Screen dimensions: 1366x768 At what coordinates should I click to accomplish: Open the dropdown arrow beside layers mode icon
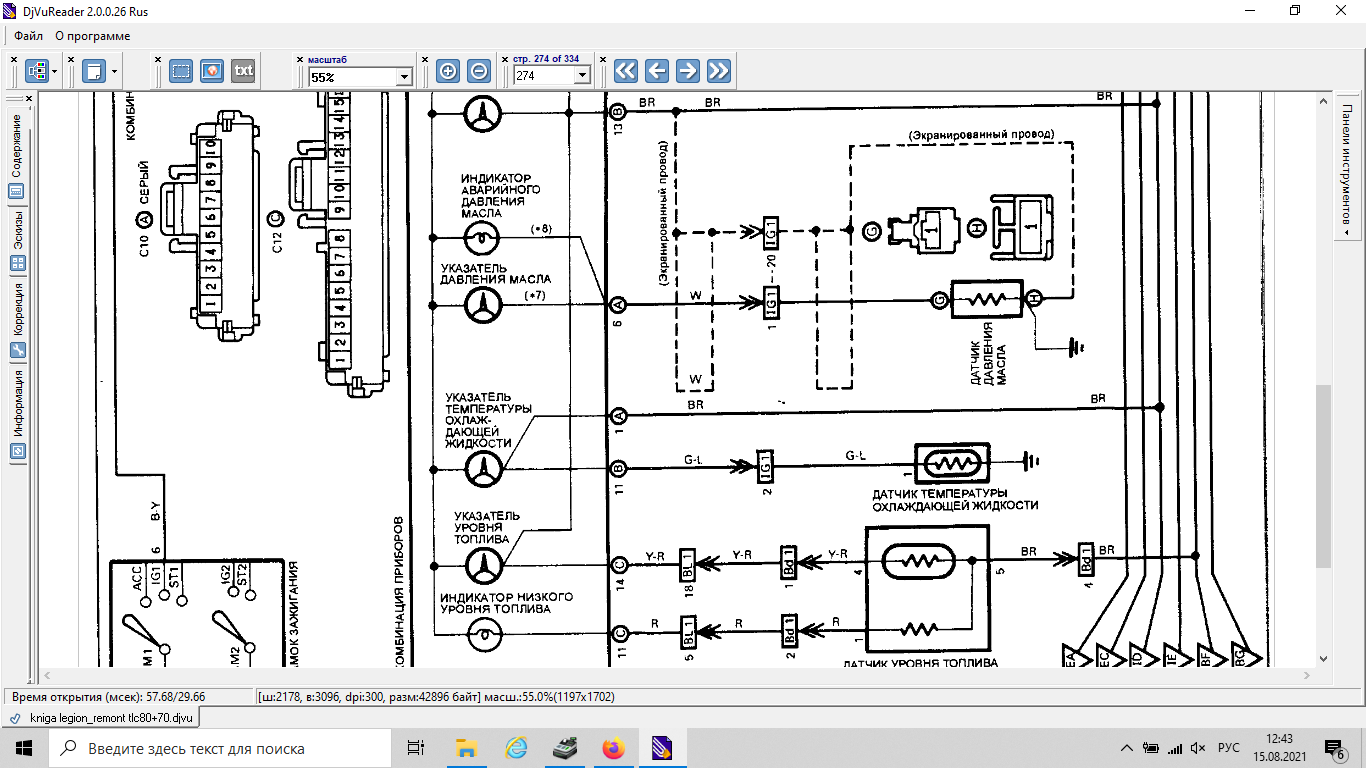tap(55, 71)
